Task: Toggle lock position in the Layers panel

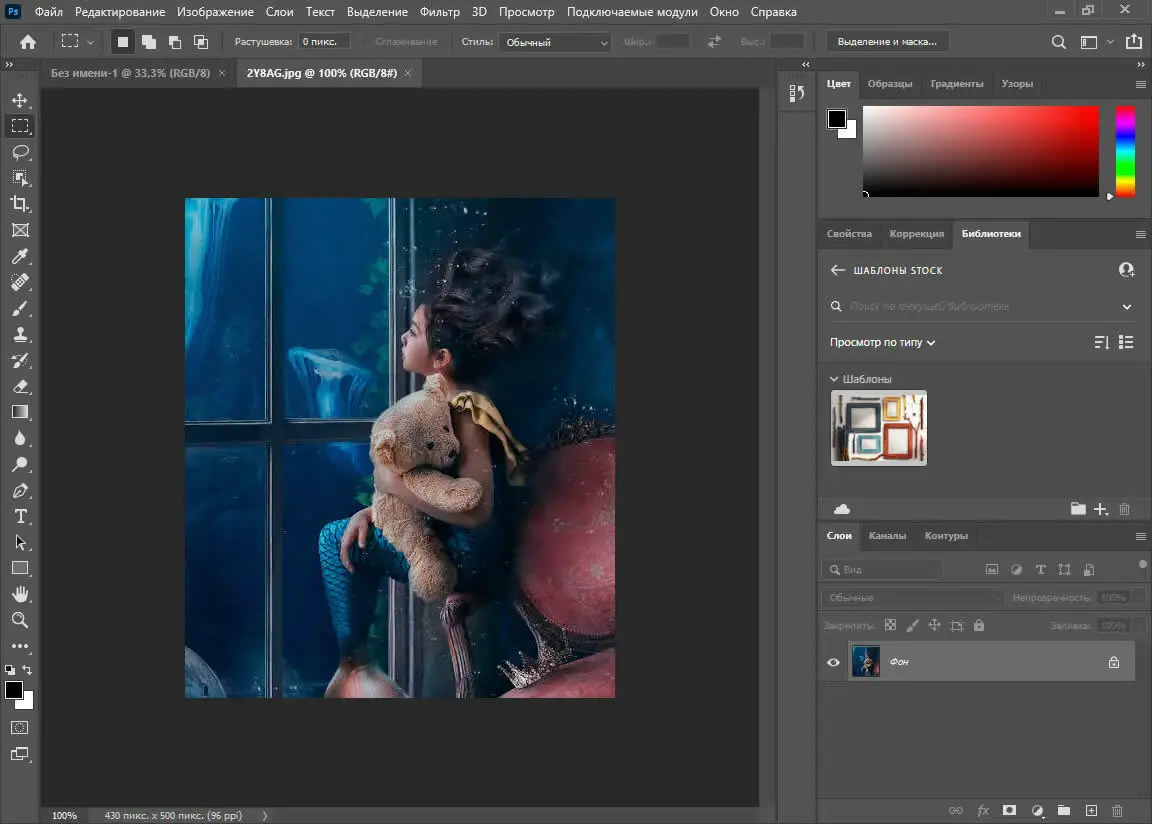Action: click(934, 624)
